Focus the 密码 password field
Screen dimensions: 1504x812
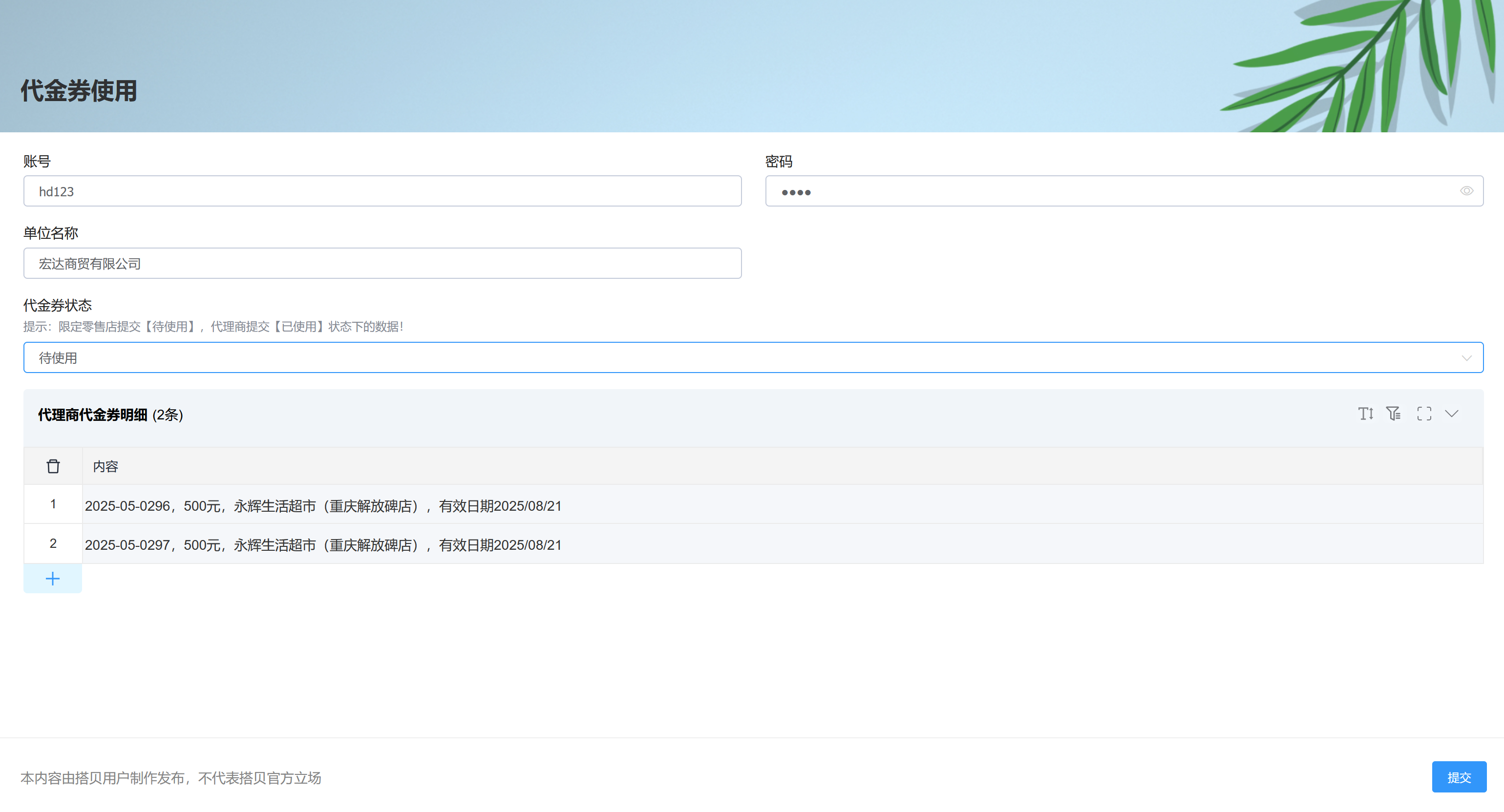coord(1109,191)
